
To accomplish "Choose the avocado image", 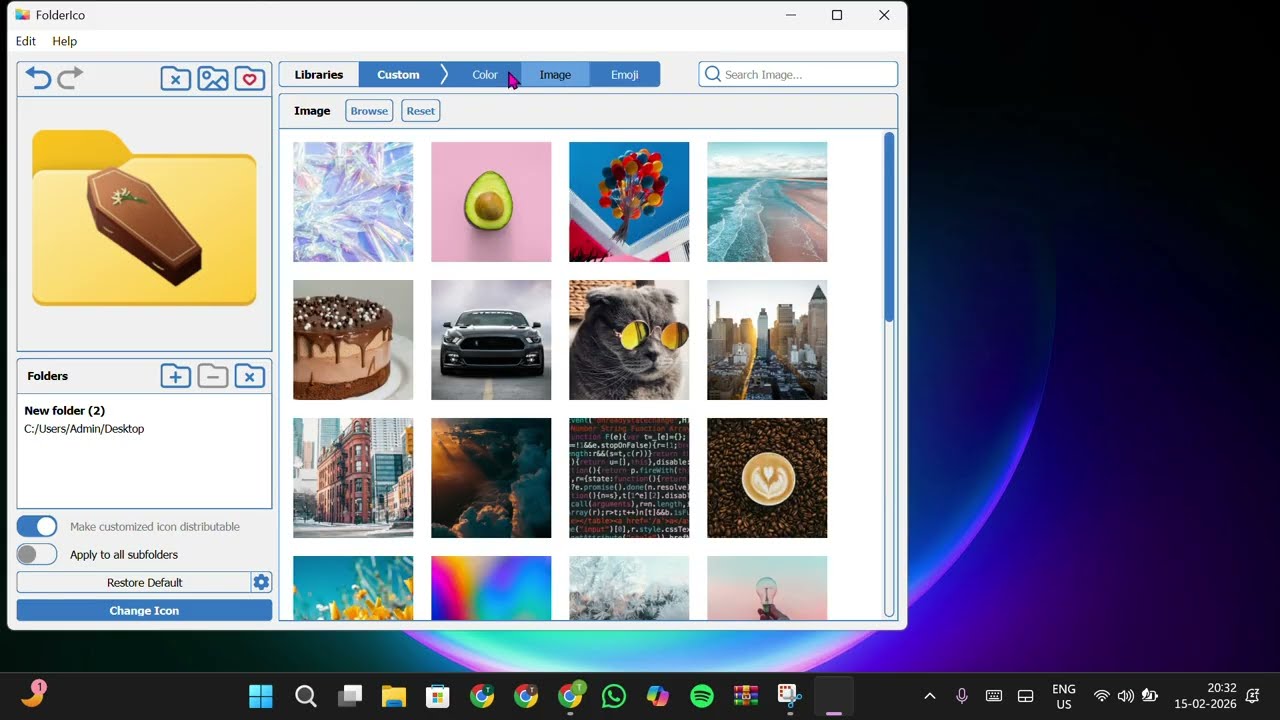I will click(x=491, y=202).
